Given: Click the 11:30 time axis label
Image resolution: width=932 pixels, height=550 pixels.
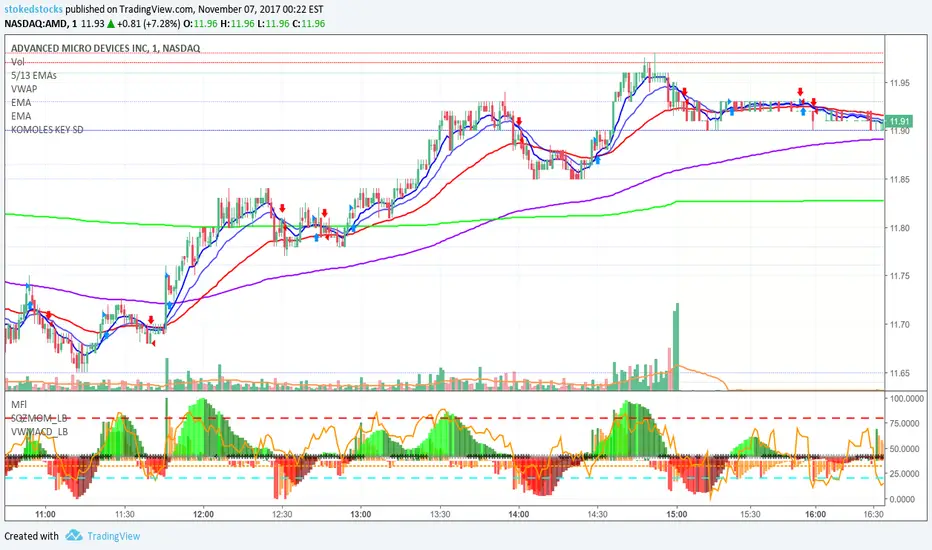Looking at the screenshot, I should [124, 514].
